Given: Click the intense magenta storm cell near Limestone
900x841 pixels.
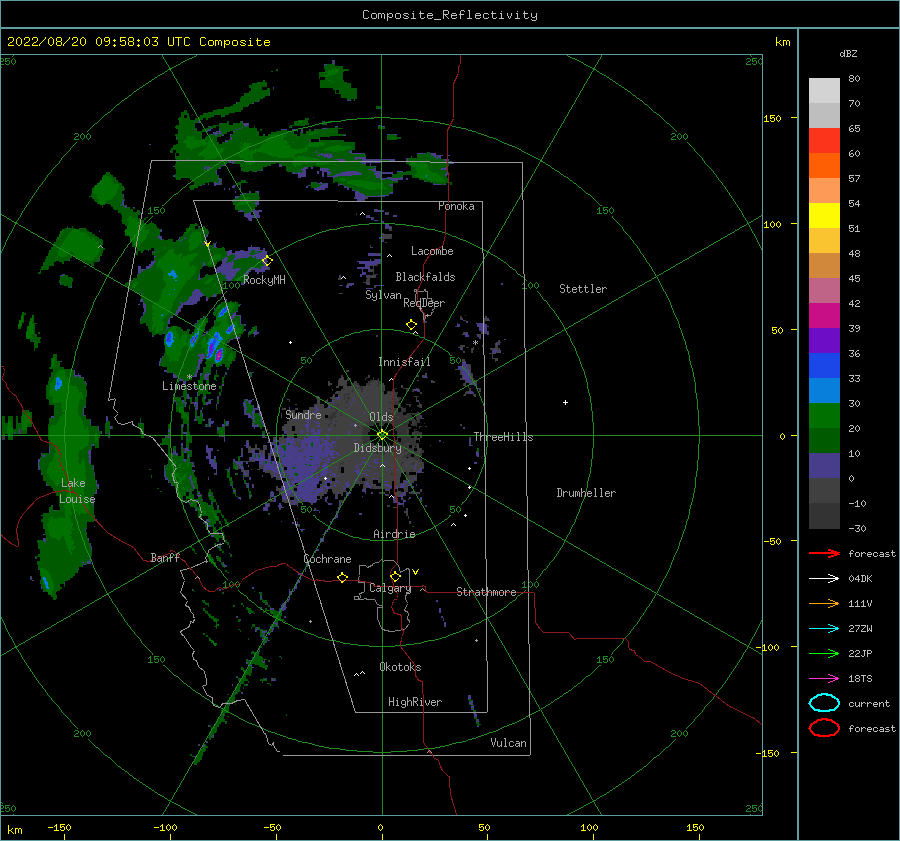Looking at the screenshot, I should 219,355.
